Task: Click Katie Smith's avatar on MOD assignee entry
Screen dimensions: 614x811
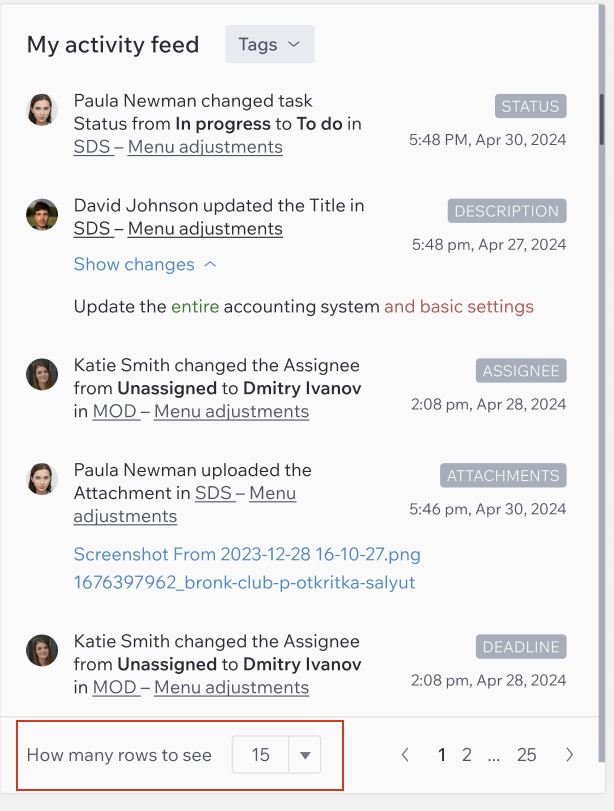Action: [42, 374]
